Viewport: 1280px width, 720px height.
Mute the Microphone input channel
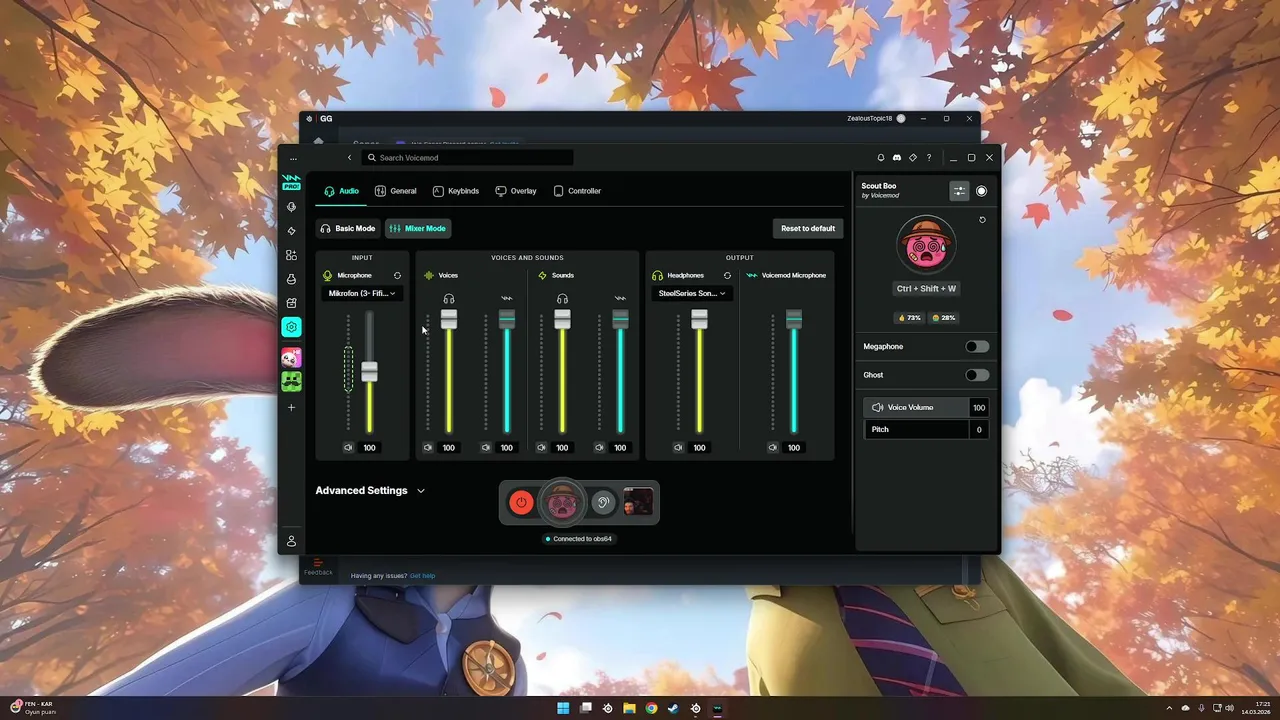point(348,448)
